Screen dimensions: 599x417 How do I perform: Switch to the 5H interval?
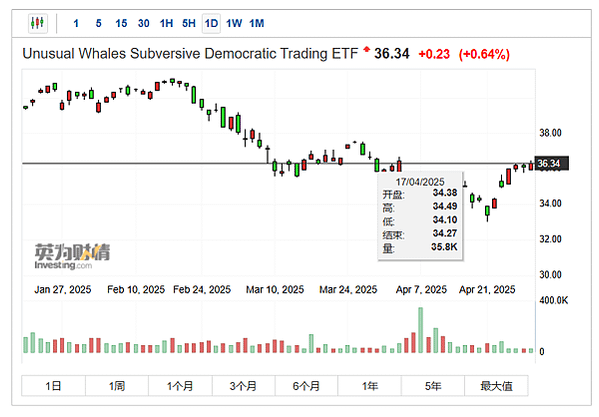pos(189,24)
